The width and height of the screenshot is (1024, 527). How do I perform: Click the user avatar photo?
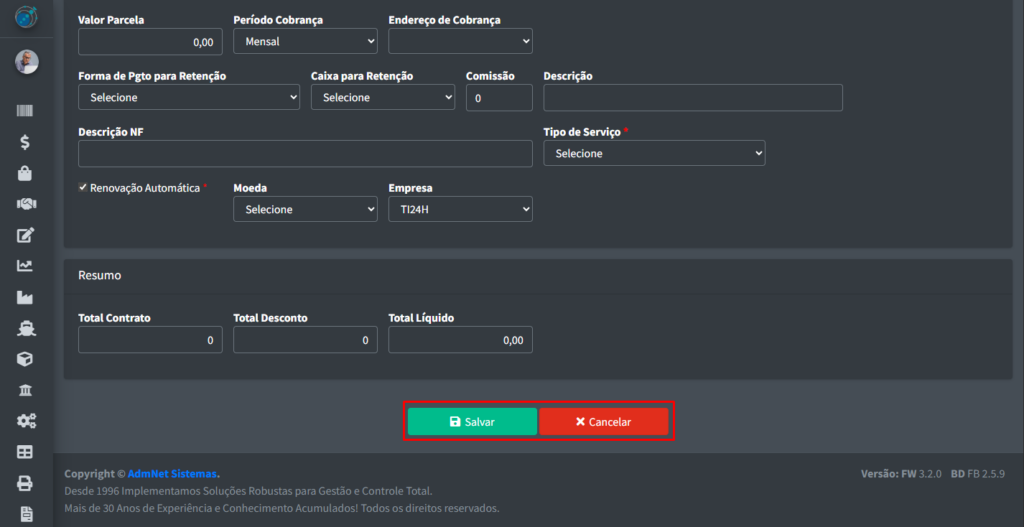[x=26, y=62]
